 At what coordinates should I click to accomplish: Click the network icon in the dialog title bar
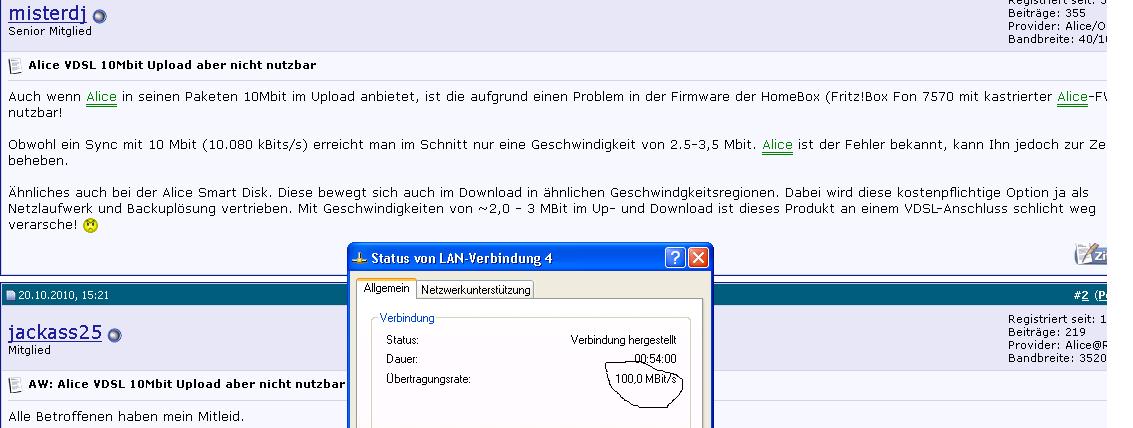361,258
